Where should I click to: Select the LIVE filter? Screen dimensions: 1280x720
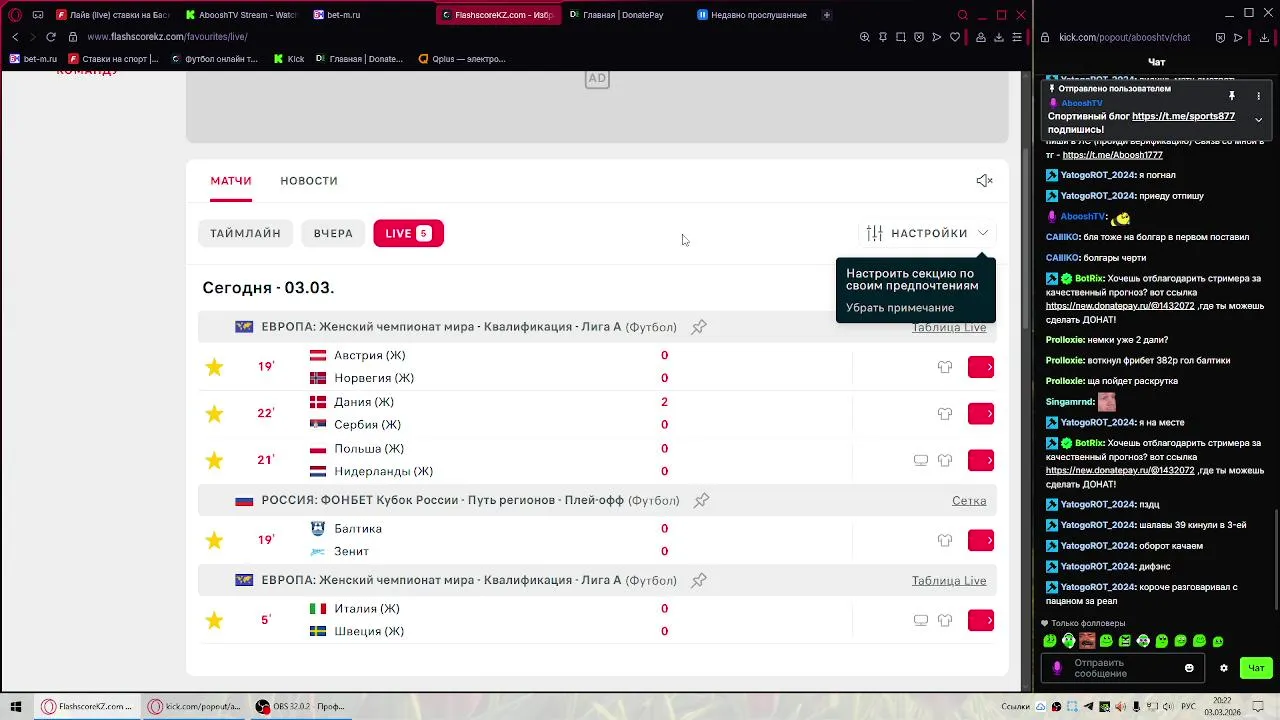pos(408,233)
